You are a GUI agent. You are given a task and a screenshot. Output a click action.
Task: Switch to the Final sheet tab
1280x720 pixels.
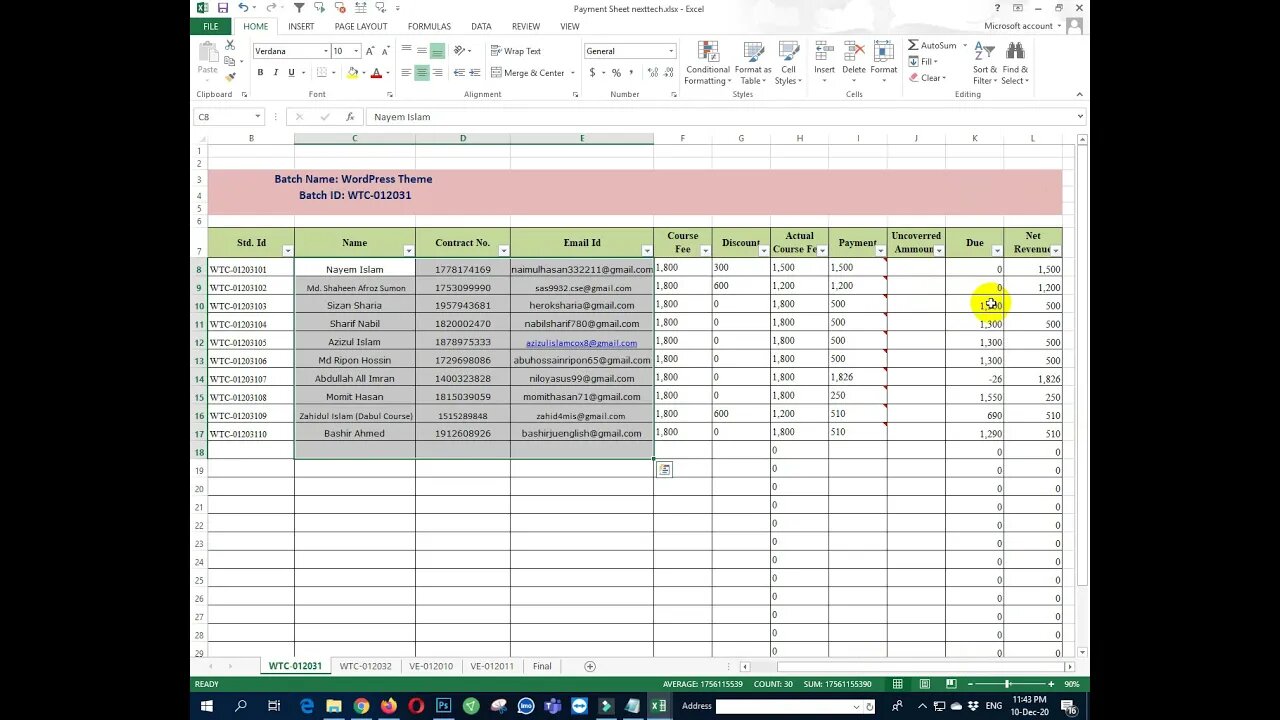542,666
